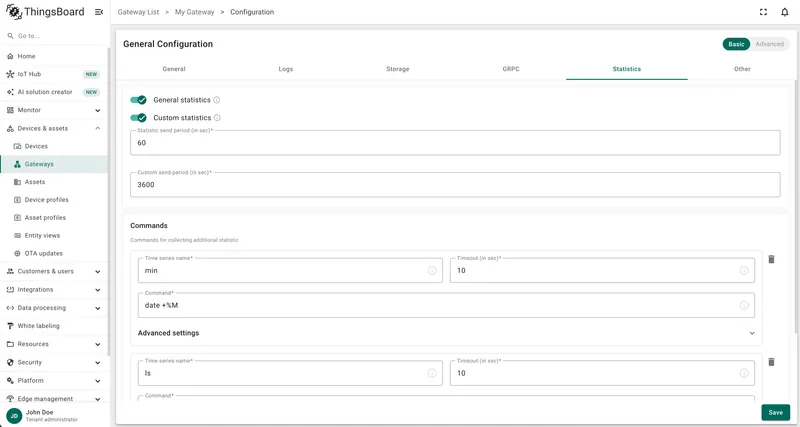Click the JD user avatar

click(x=14, y=415)
